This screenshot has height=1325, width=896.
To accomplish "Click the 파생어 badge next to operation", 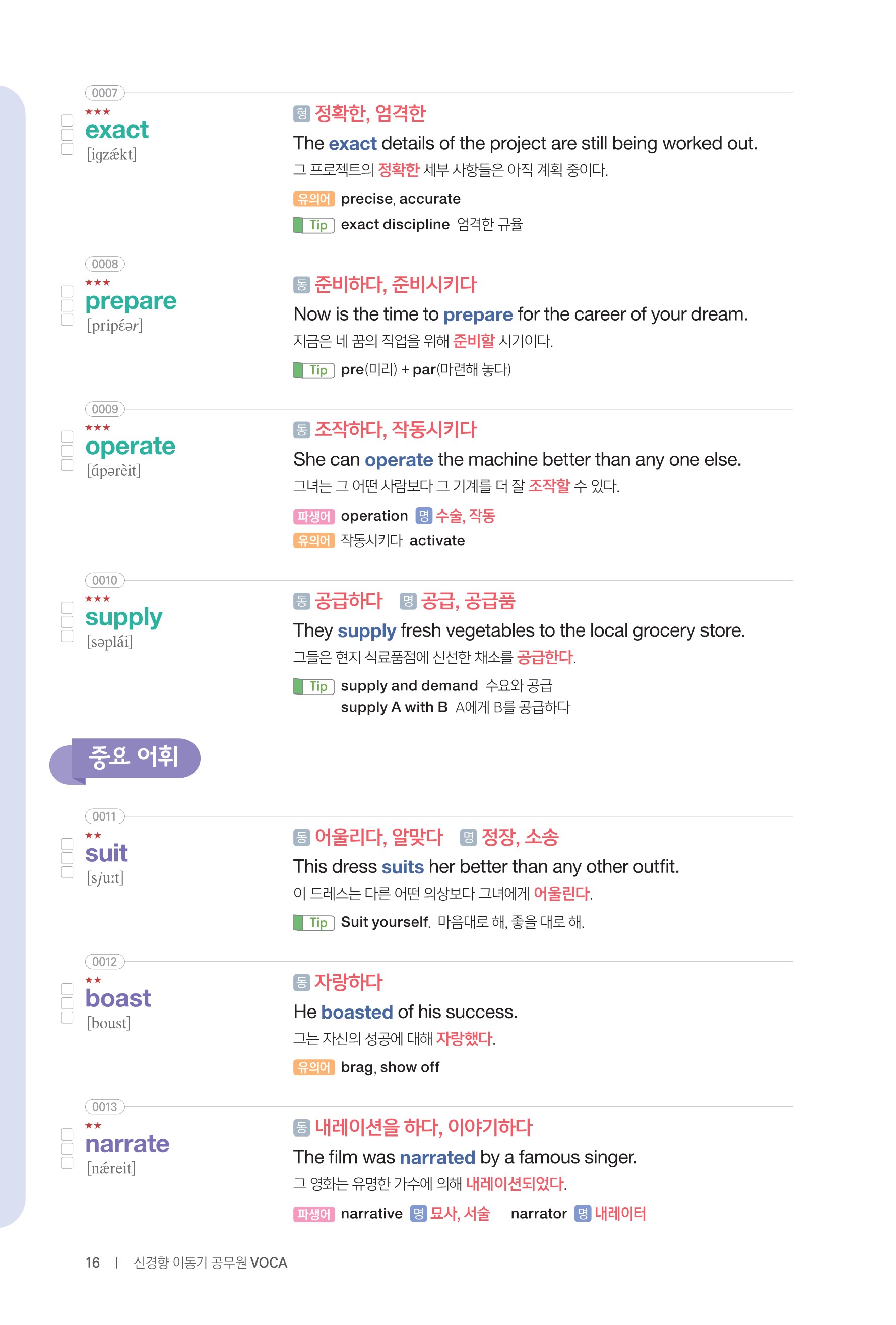I will coord(313,516).
